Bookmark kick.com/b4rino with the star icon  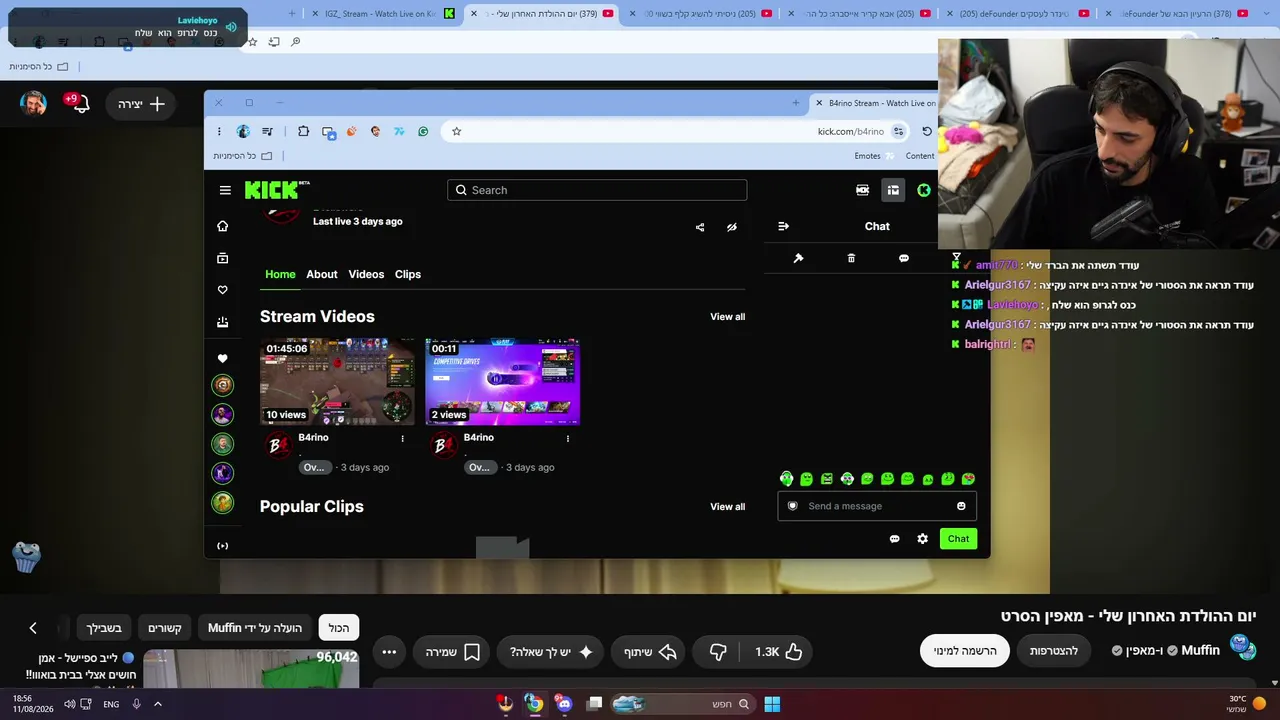coord(456,131)
